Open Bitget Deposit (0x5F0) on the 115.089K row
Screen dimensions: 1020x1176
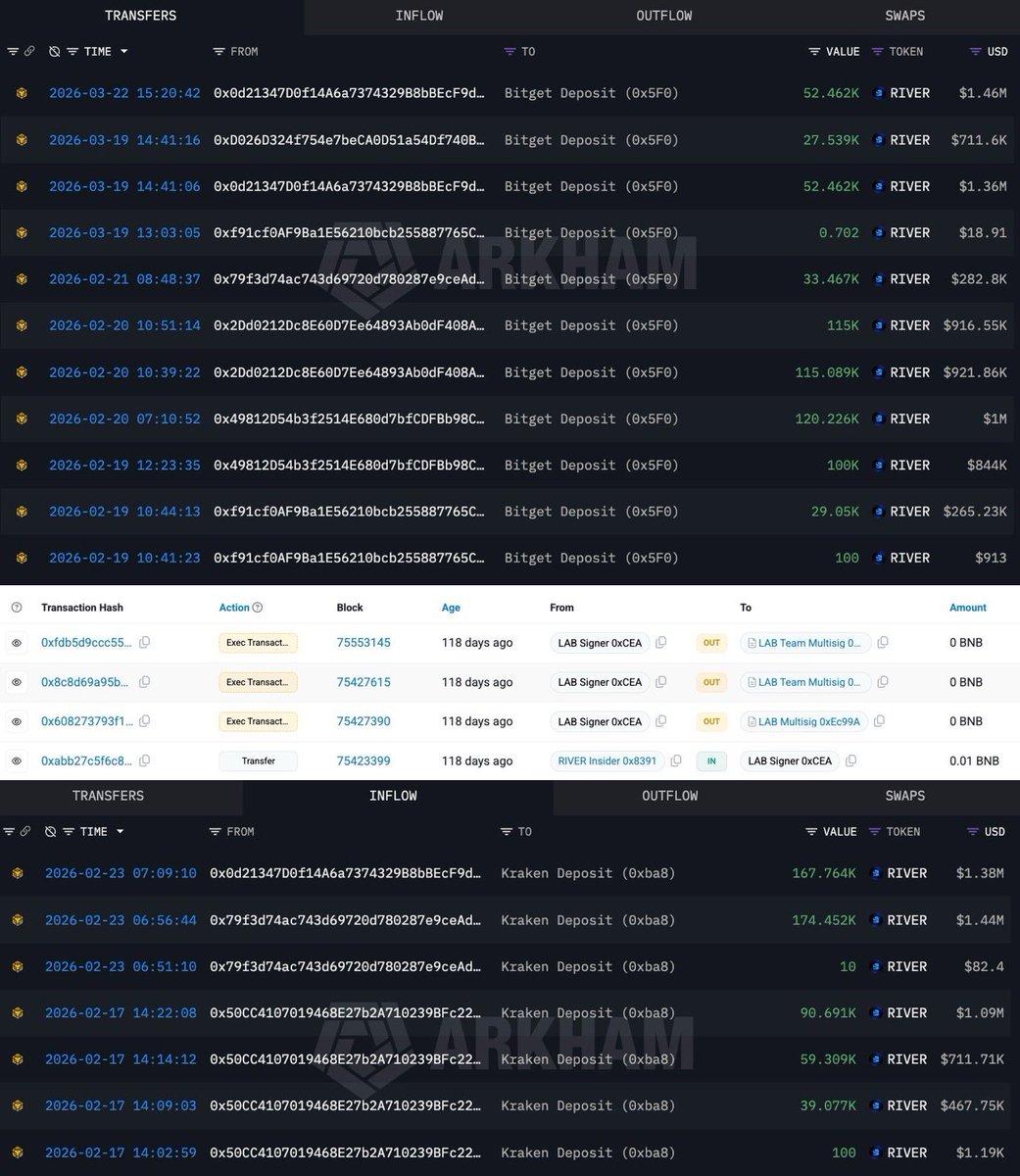[x=592, y=372]
